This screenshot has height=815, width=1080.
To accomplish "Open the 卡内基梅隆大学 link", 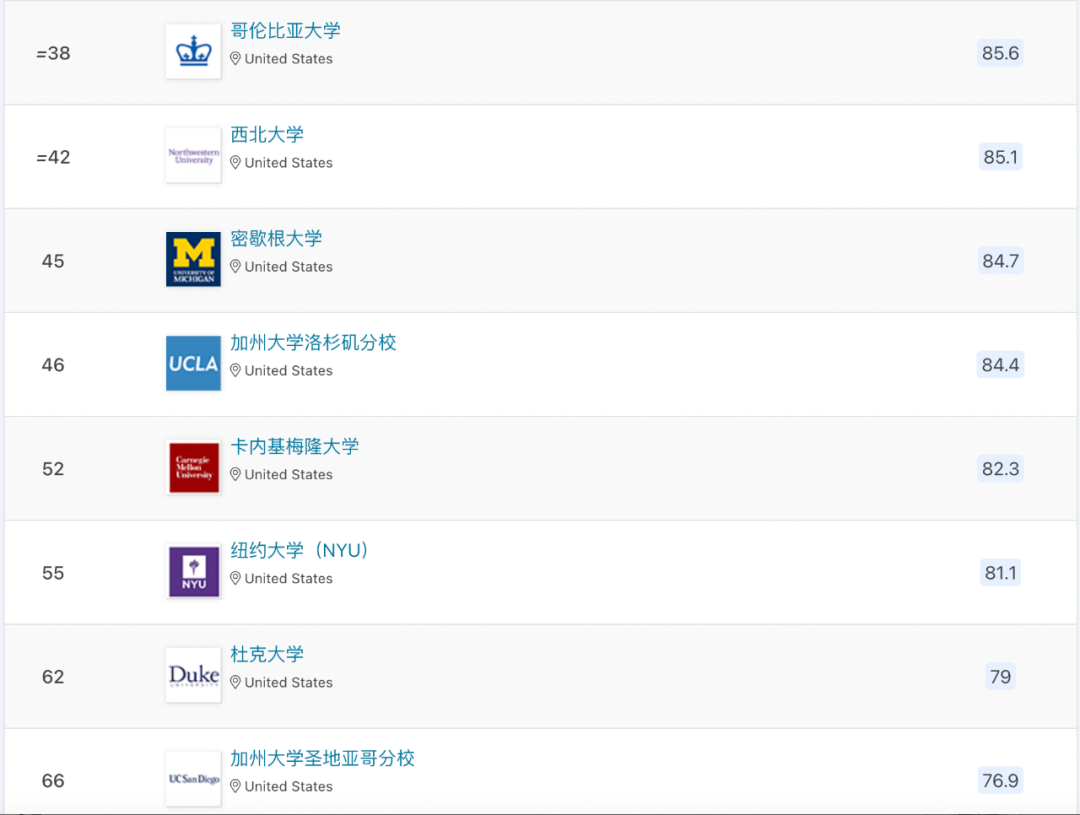I will (295, 447).
